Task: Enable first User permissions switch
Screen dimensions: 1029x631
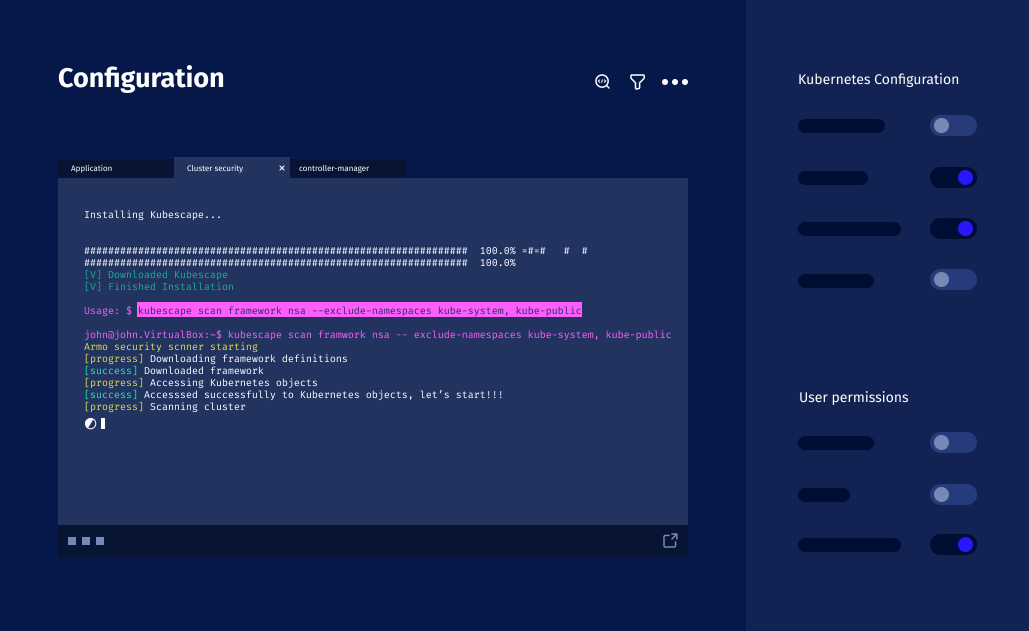Action: point(953,443)
